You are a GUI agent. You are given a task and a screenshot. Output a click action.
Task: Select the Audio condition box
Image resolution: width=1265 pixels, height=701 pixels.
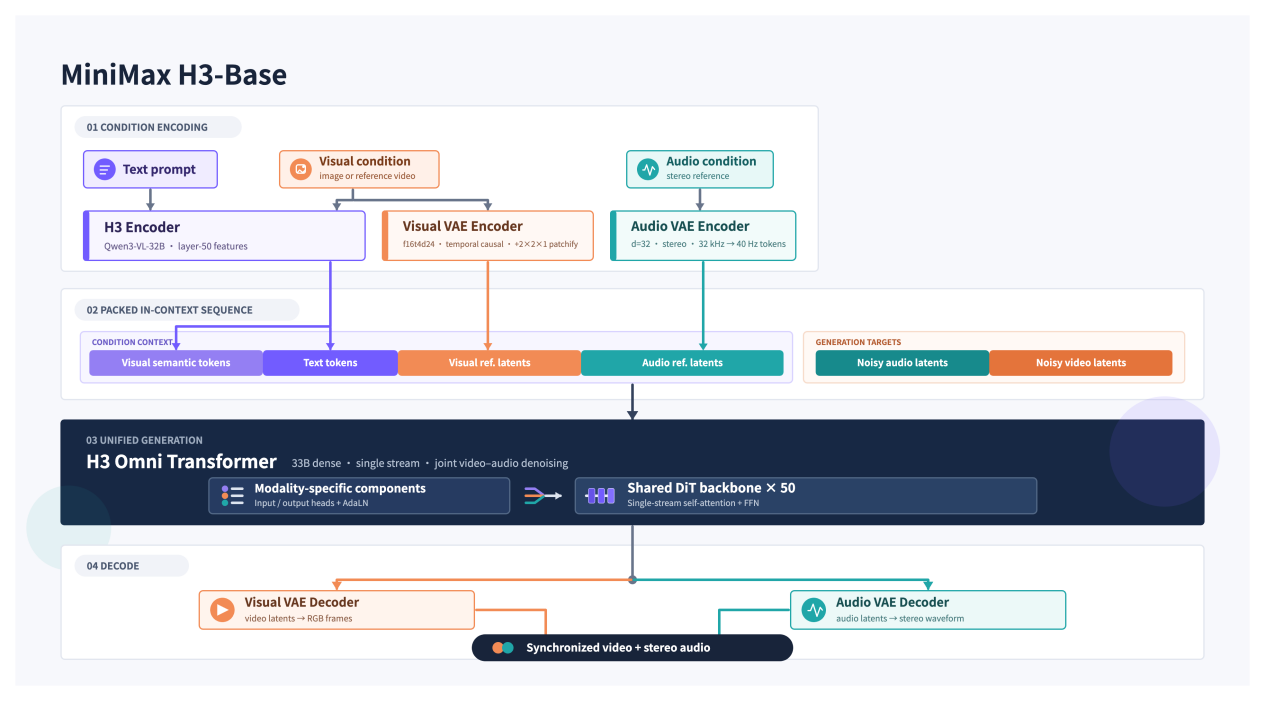(700, 169)
